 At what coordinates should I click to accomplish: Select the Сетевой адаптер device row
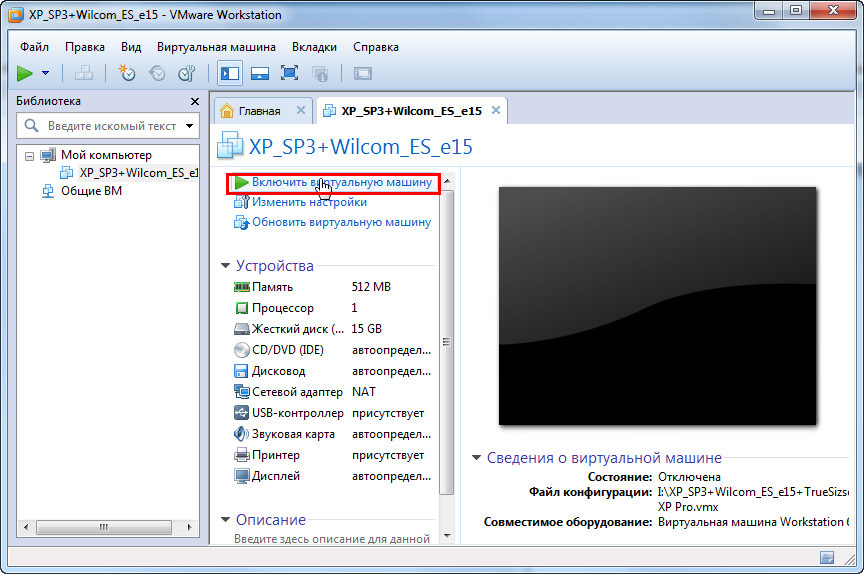tap(332, 392)
